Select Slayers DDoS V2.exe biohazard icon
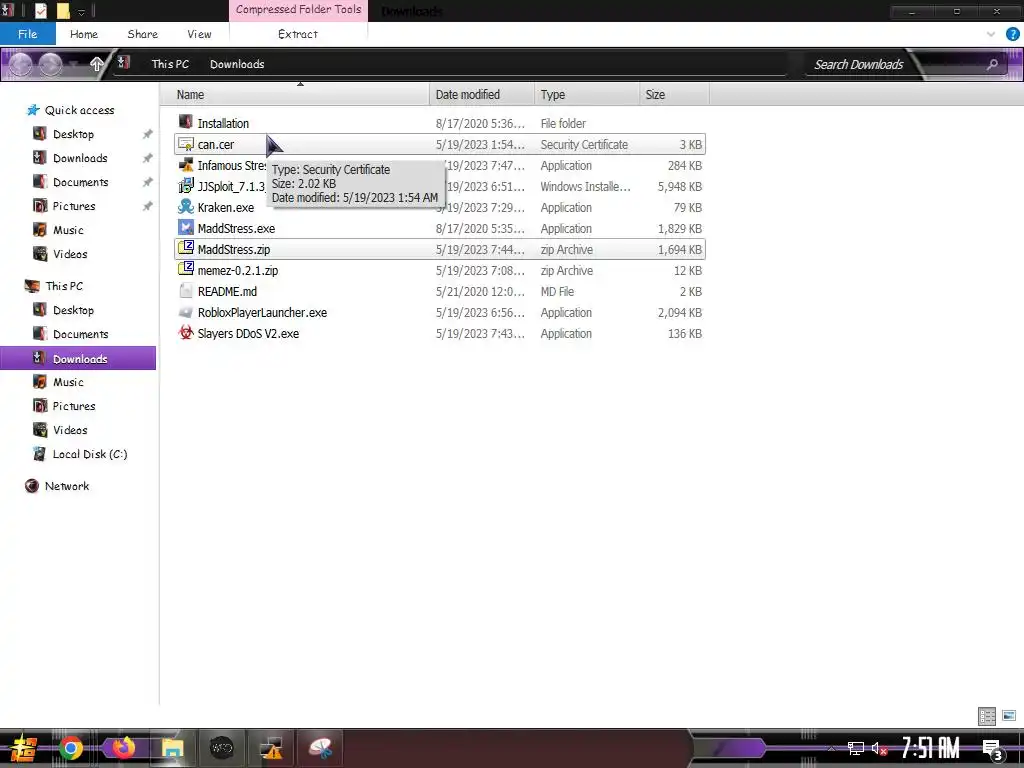Viewport: 1024px width, 768px height. 186,332
